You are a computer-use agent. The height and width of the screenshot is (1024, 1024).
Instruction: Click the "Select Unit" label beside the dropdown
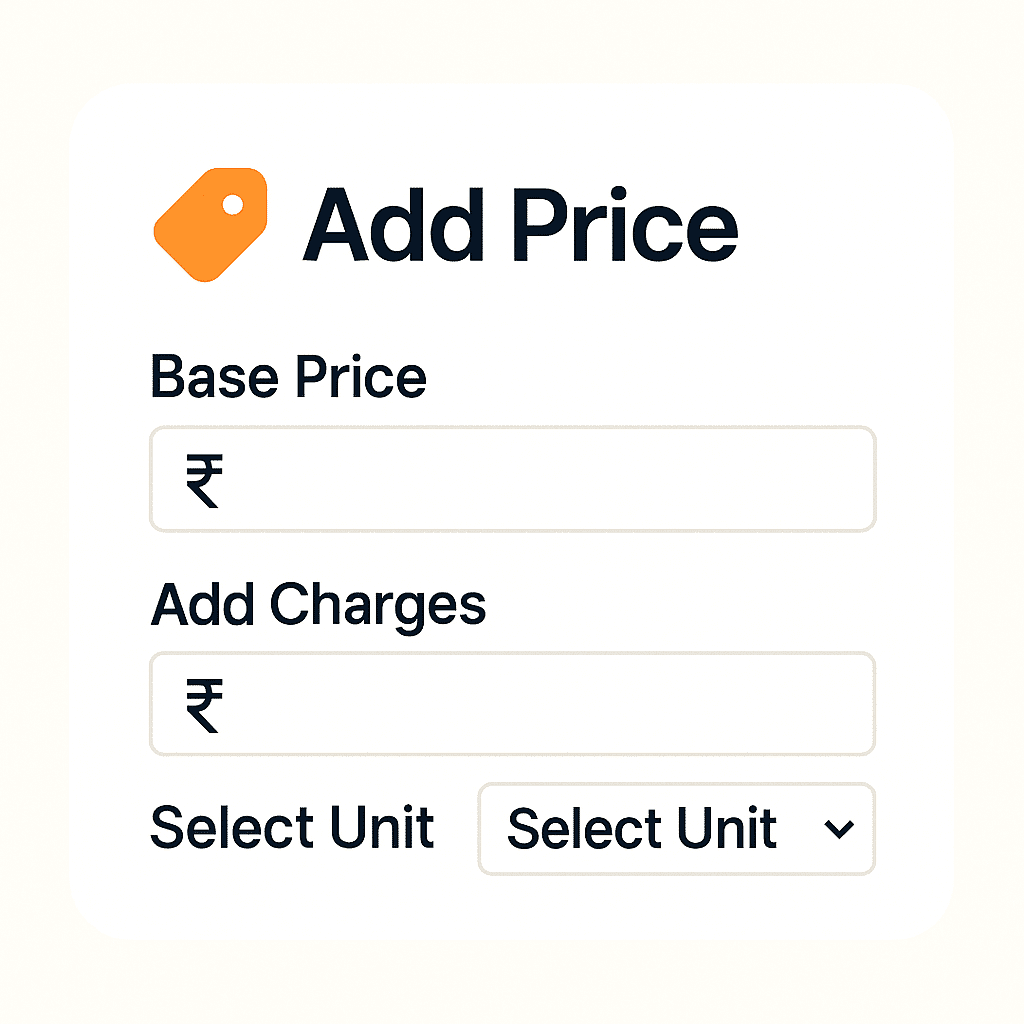coord(292,828)
